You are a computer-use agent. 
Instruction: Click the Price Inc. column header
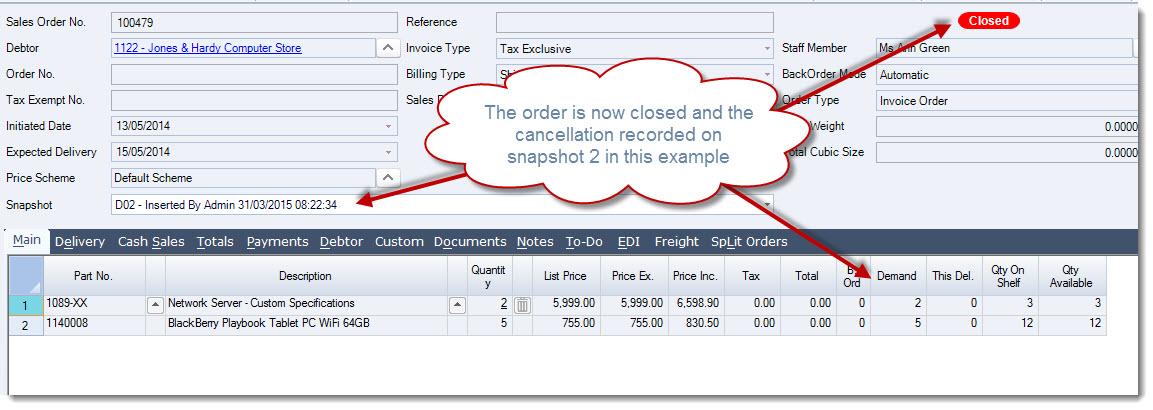pos(695,276)
